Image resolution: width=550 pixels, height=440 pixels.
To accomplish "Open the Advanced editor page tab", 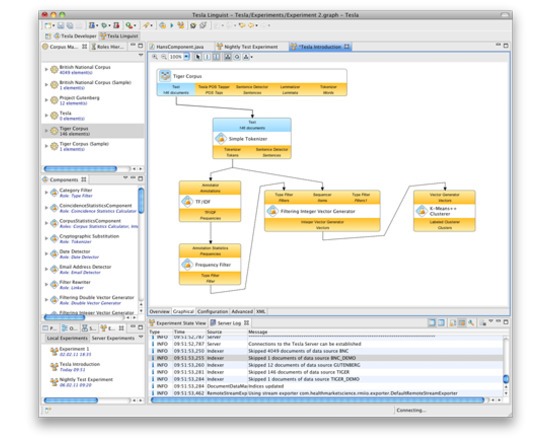I will click(x=242, y=311).
